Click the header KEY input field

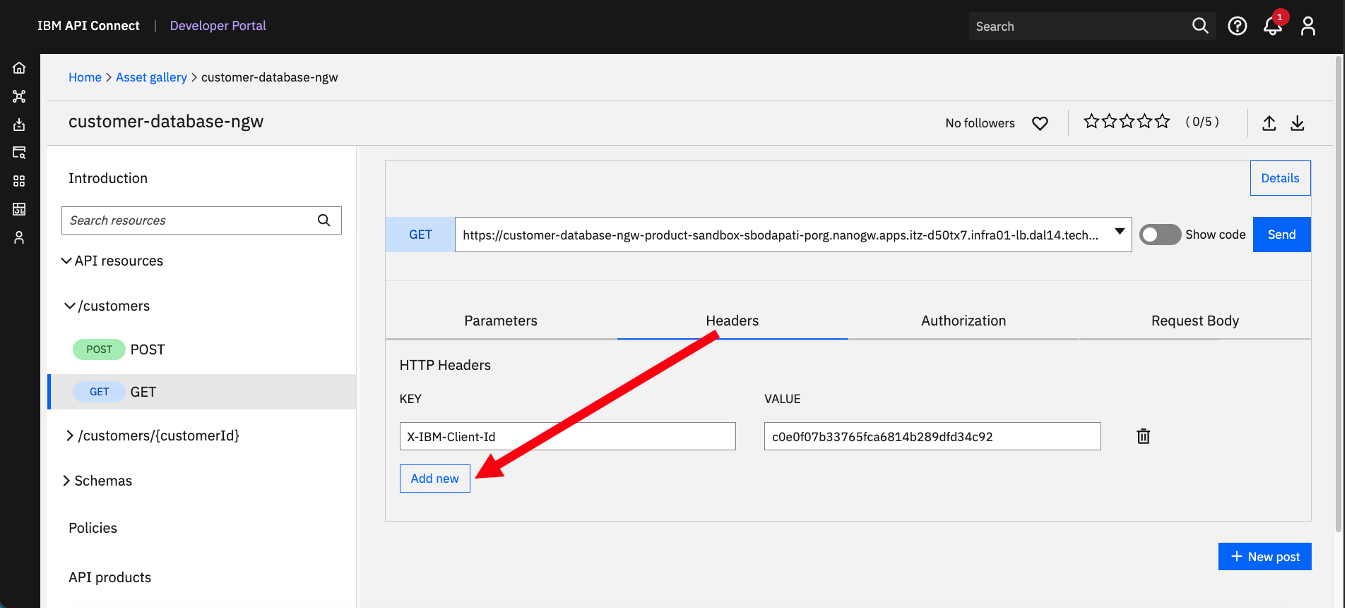567,436
